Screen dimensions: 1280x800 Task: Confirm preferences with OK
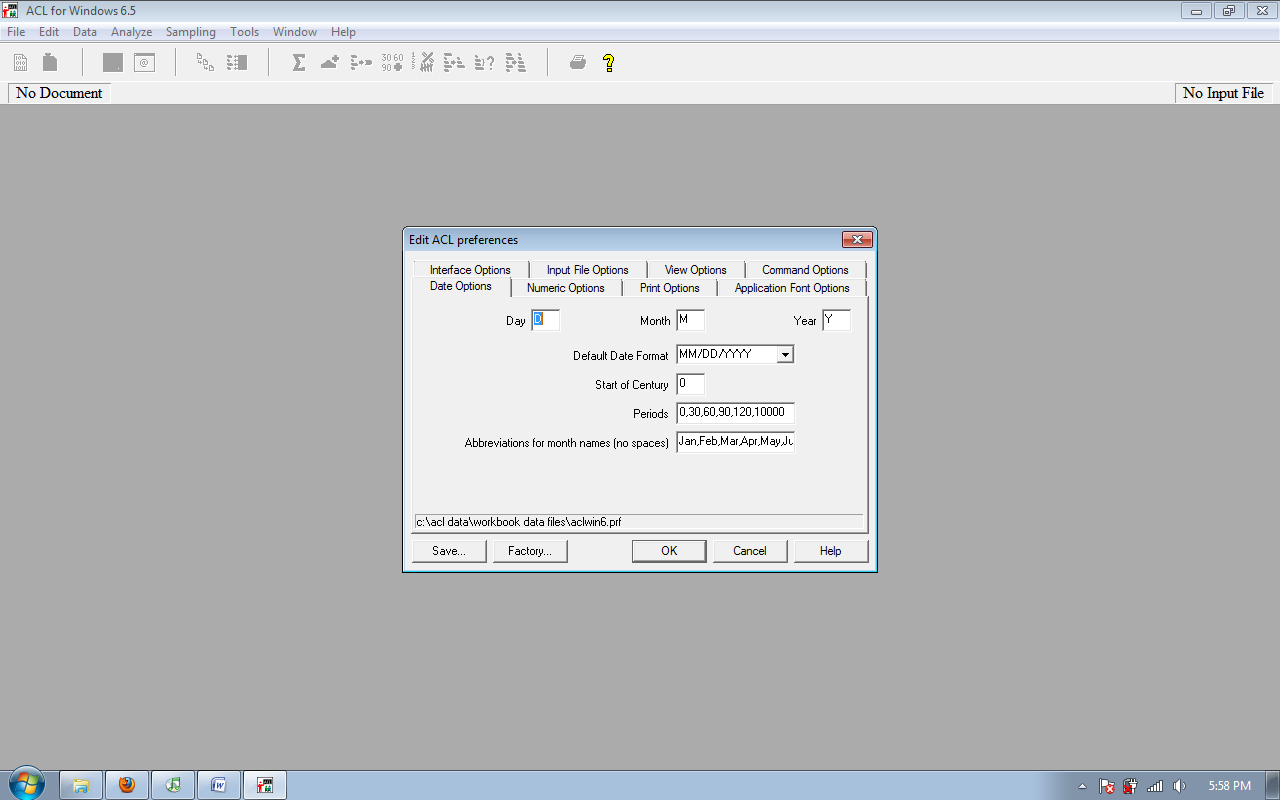pyautogui.click(x=669, y=551)
